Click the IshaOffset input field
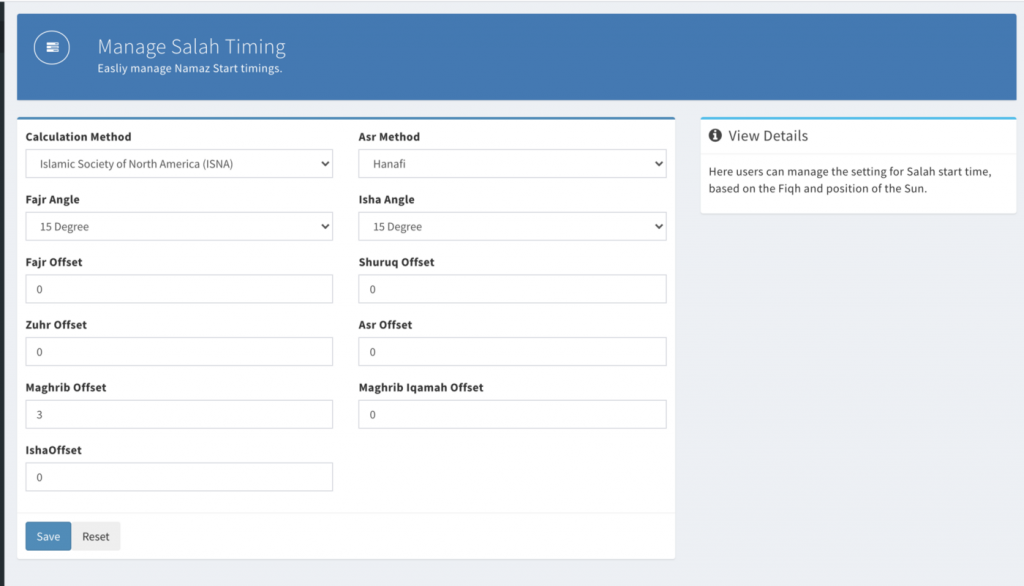This screenshot has width=1024, height=586. (x=179, y=477)
